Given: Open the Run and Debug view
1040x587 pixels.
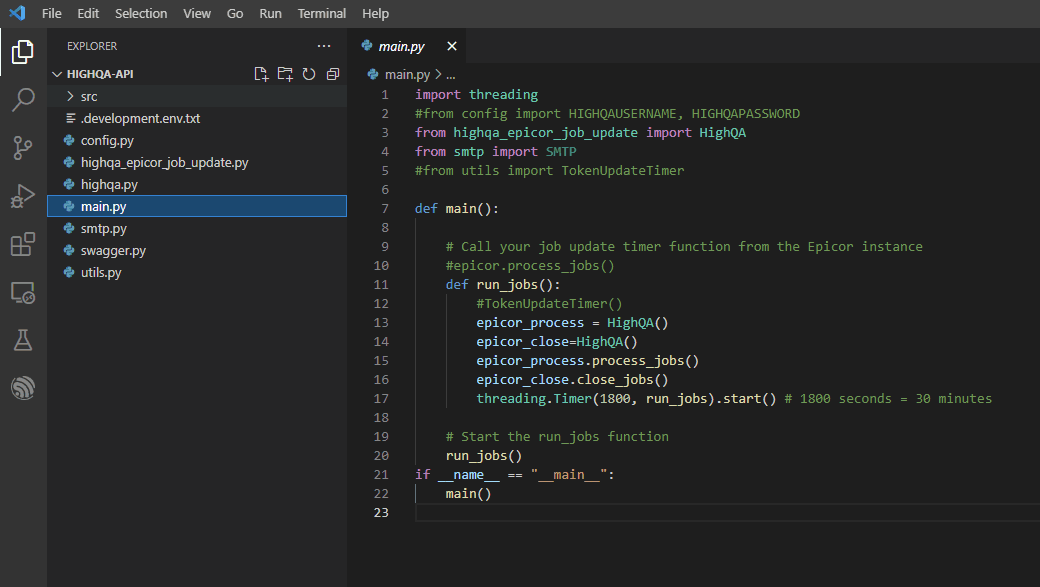Looking at the screenshot, I should 21,197.
